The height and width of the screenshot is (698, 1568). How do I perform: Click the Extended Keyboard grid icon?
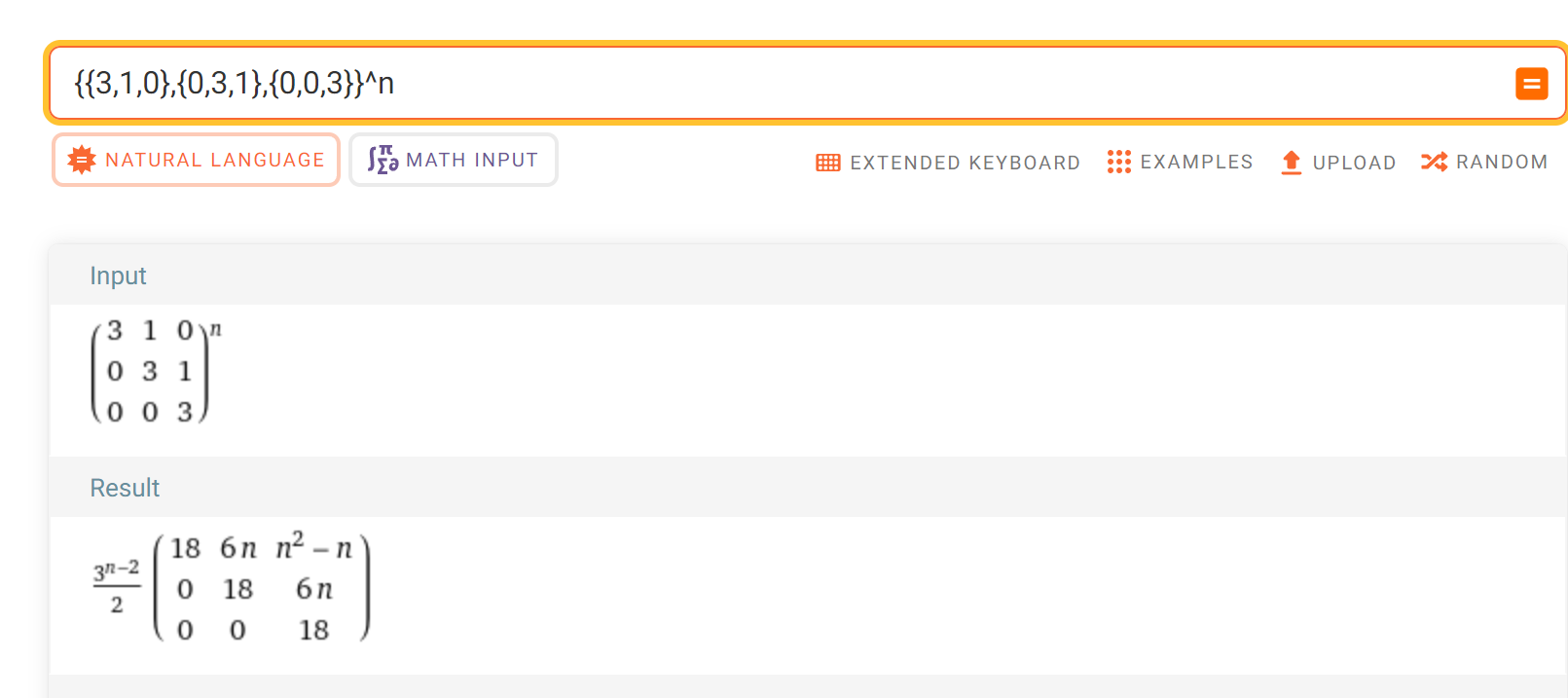[827, 163]
